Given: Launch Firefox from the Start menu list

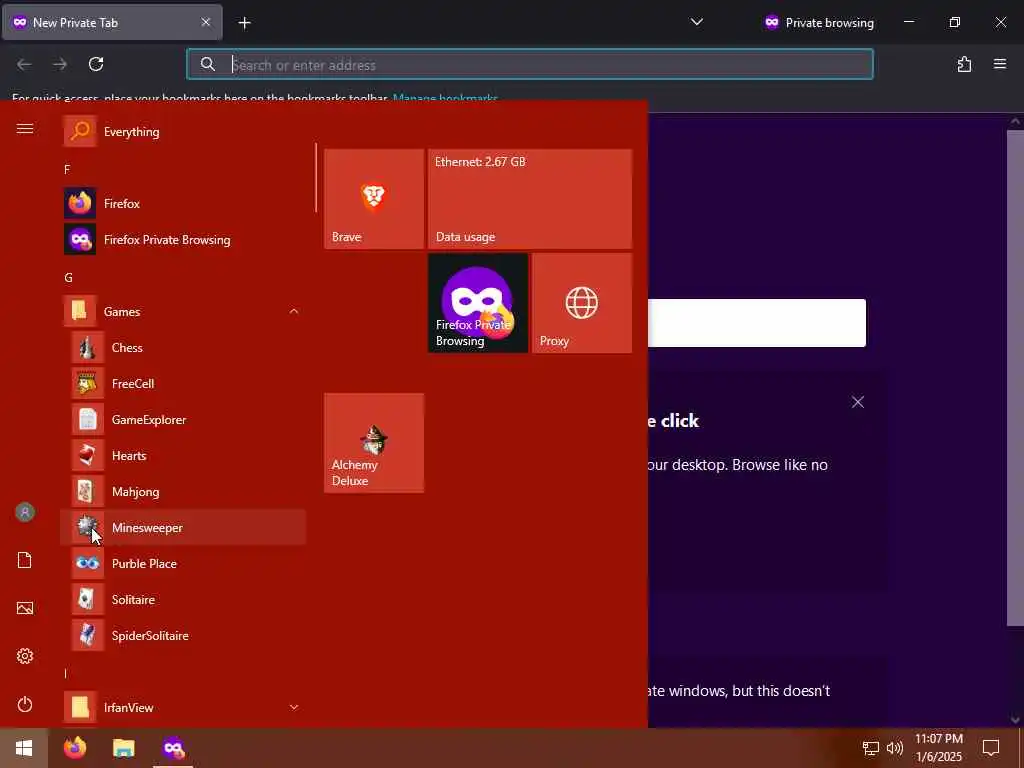Looking at the screenshot, I should click(x=183, y=203).
